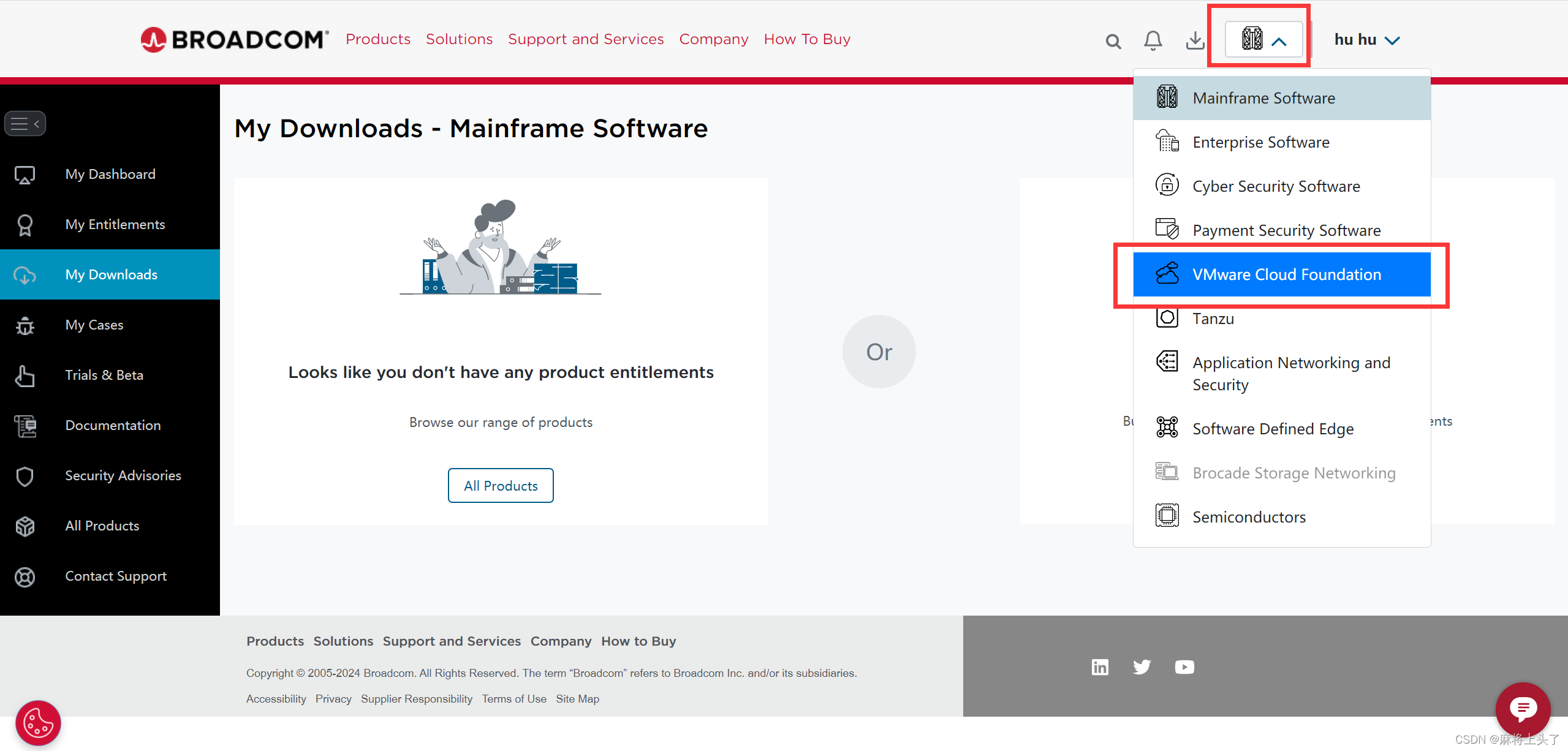The width and height of the screenshot is (1568, 751).
Task: Open the Twitter social icon
Action: [x=1142, y=666]
